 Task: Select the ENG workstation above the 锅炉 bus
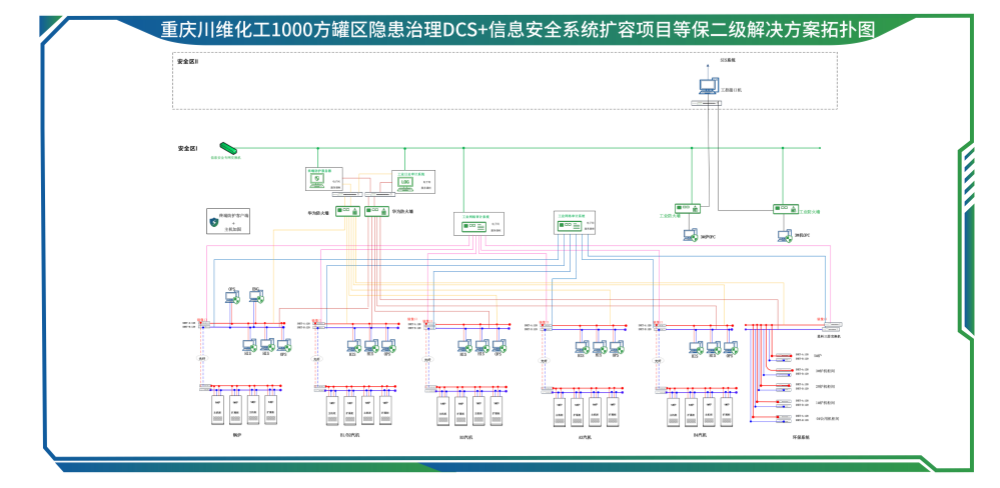pyautogui.click(x=256, y=296)
